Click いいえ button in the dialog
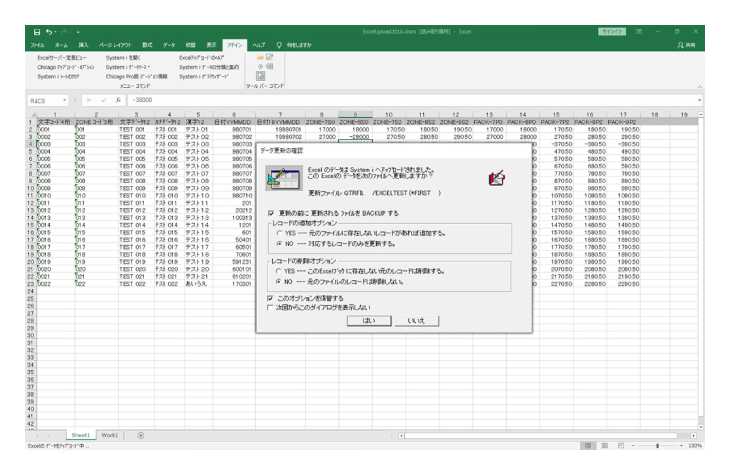 [x=417, y=321]
